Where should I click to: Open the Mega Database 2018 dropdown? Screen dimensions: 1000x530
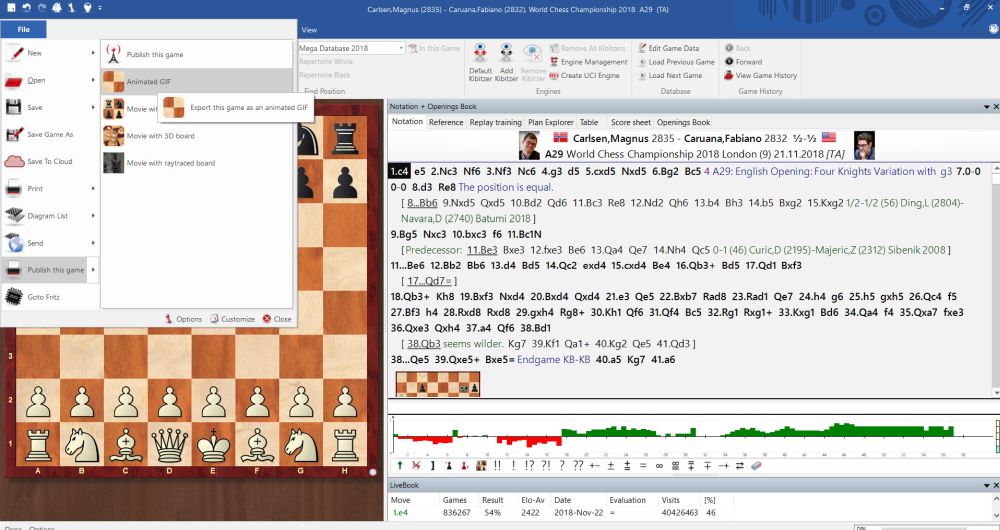(x=401, y=48)
